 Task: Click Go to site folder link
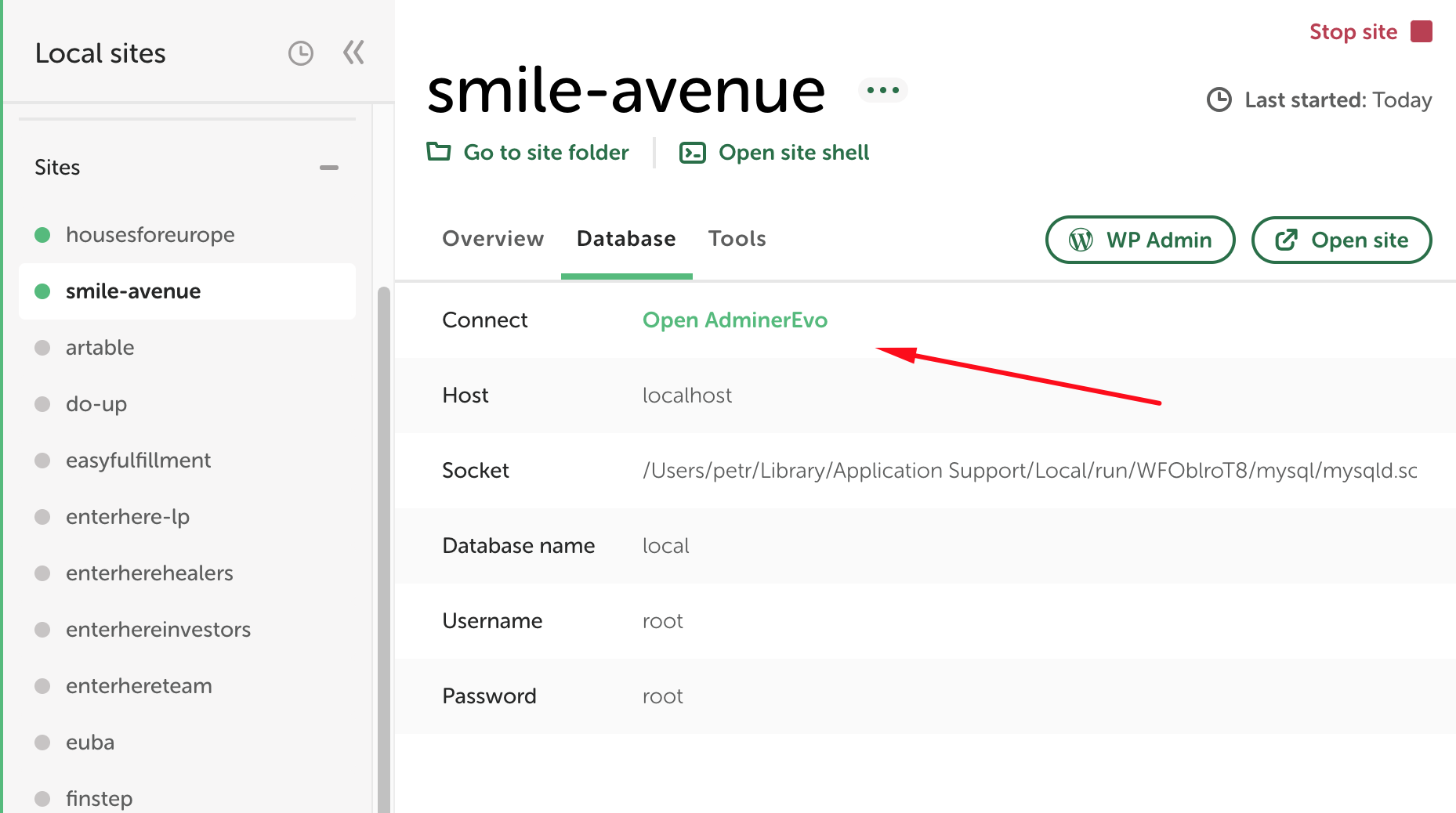(546, 152)
